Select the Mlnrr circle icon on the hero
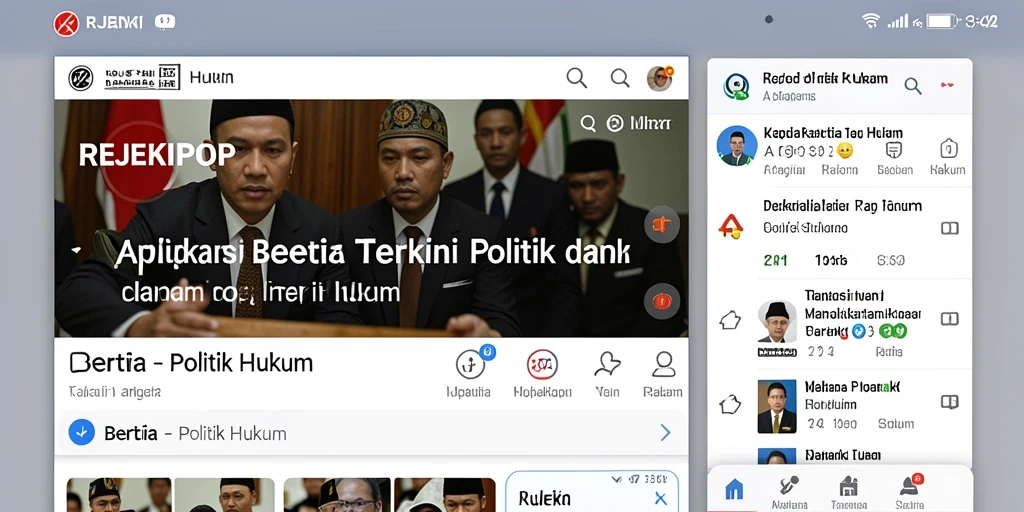The width and height of the screenshot is (1024, 512). 615,123
